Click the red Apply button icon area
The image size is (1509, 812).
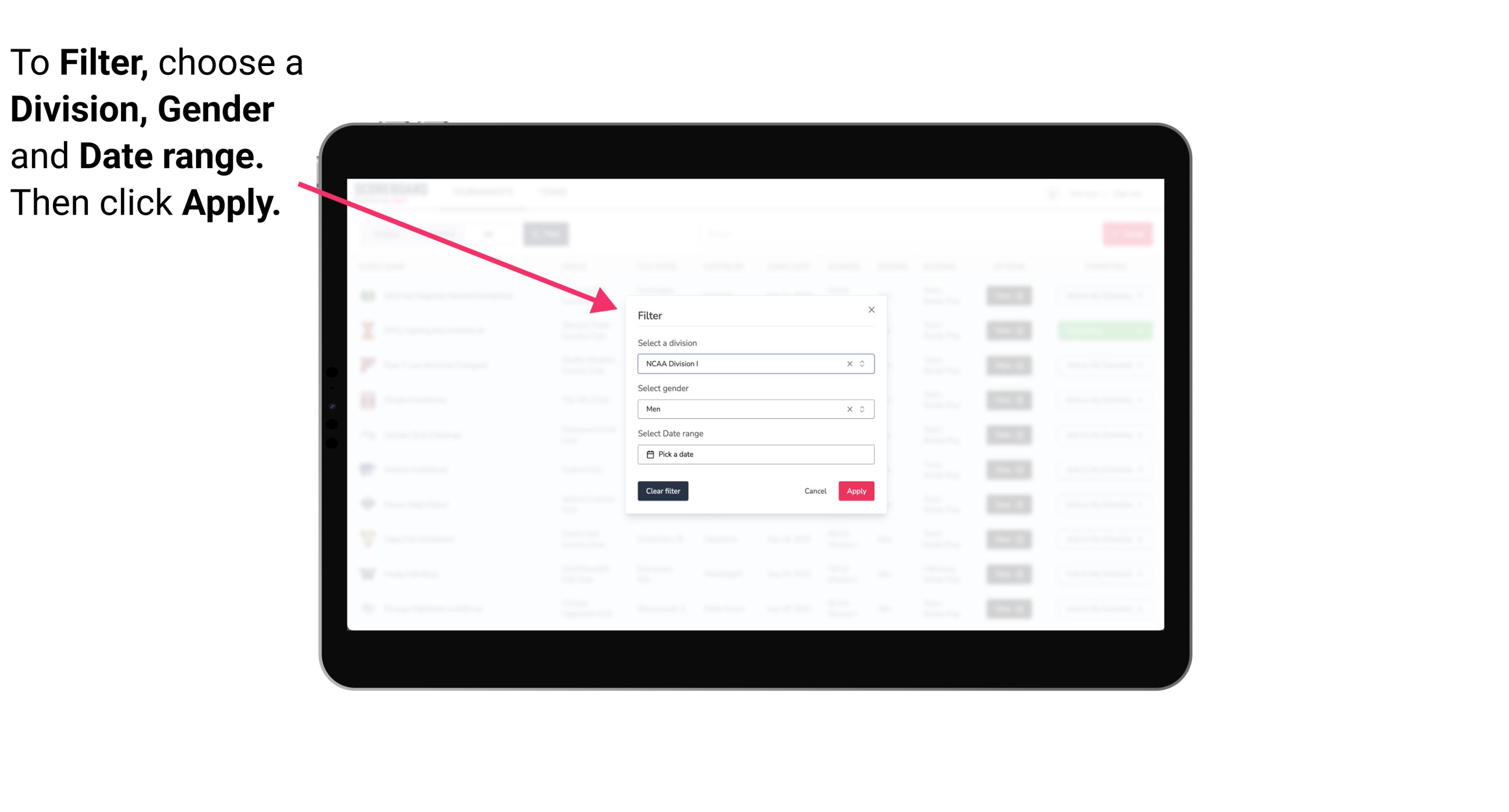(855, 491)
